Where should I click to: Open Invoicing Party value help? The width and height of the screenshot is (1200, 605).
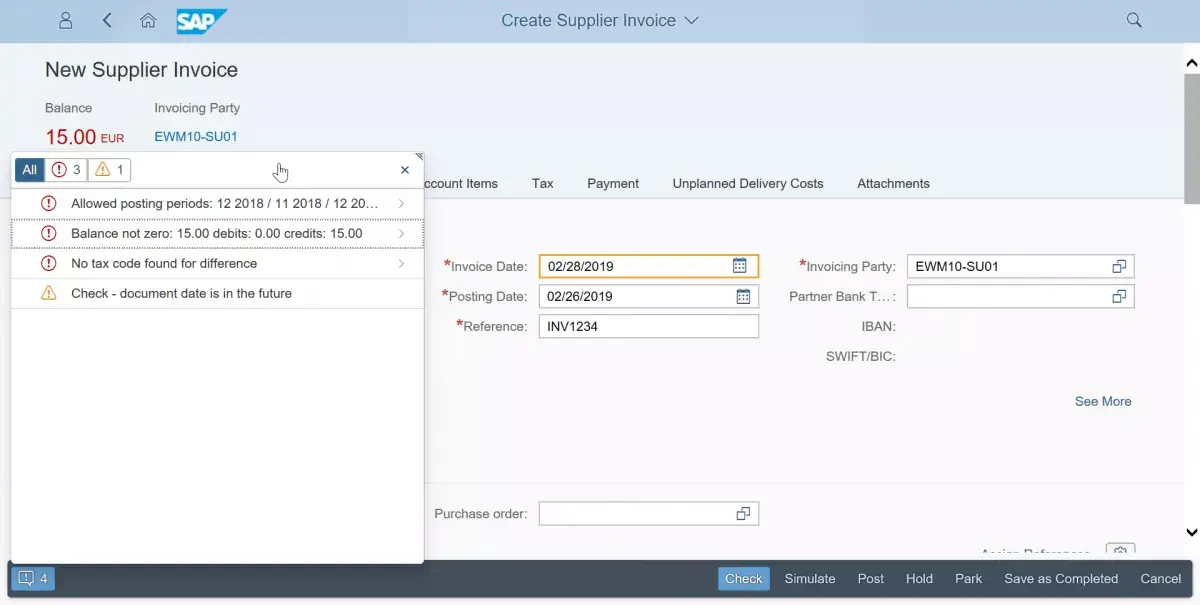[1119, 266]
